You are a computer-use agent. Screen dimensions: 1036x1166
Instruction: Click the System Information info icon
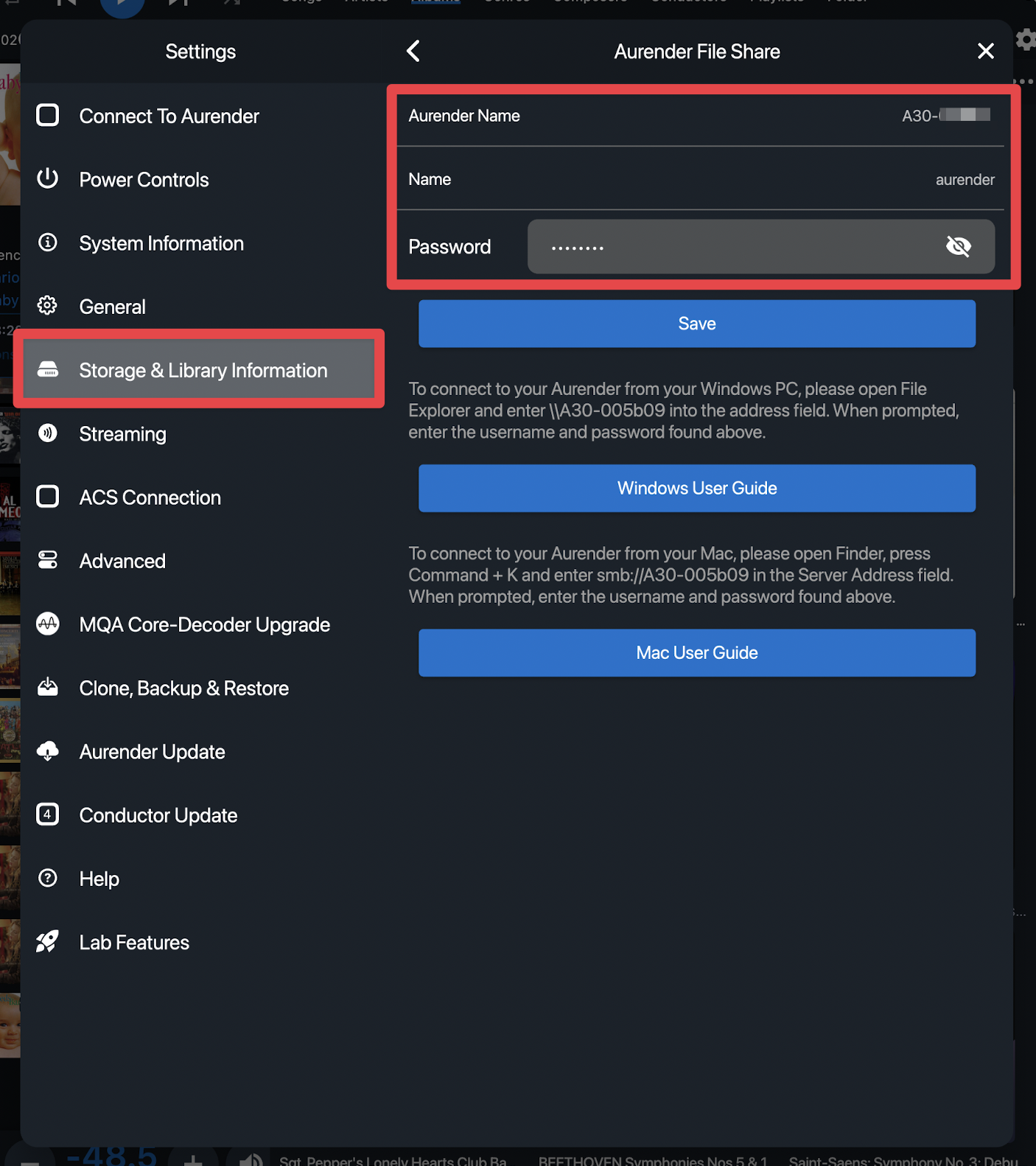coord(48,242)
